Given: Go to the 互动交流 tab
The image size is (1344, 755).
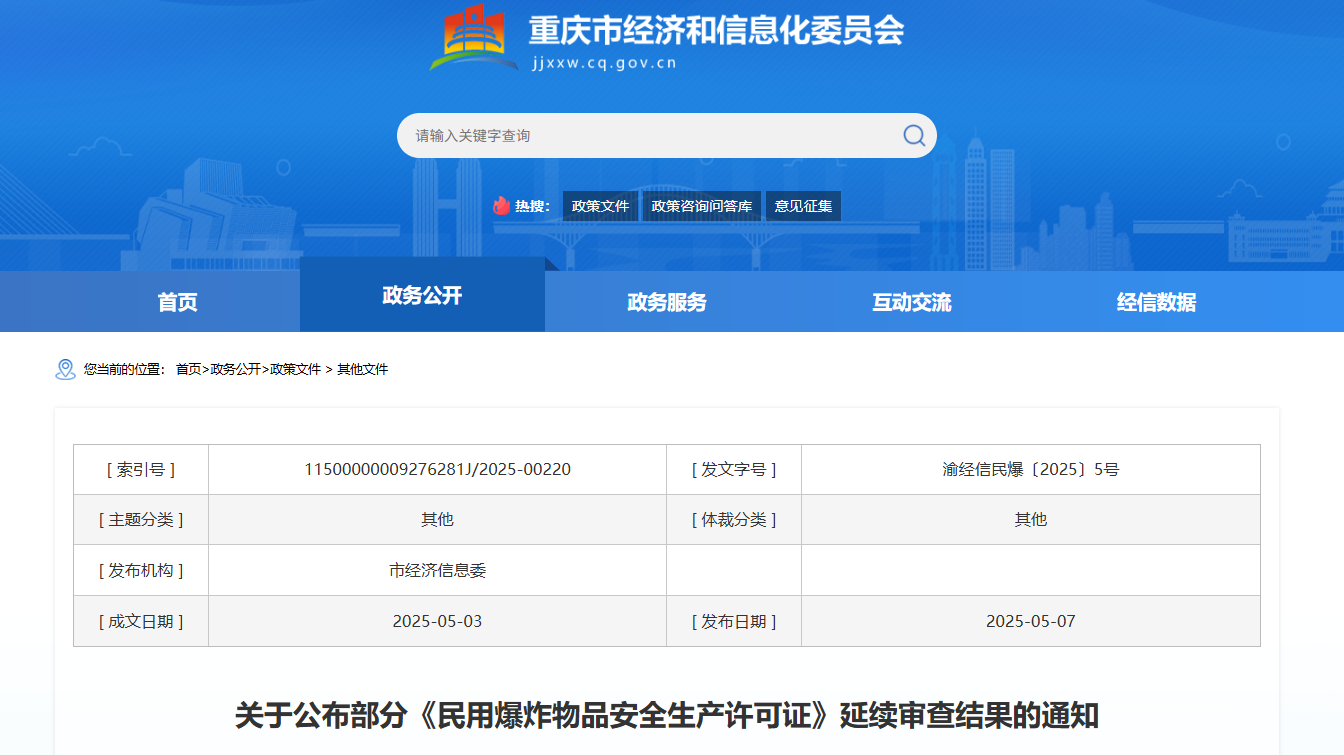Looking at the screenshot, I should (x=911, y=302).
